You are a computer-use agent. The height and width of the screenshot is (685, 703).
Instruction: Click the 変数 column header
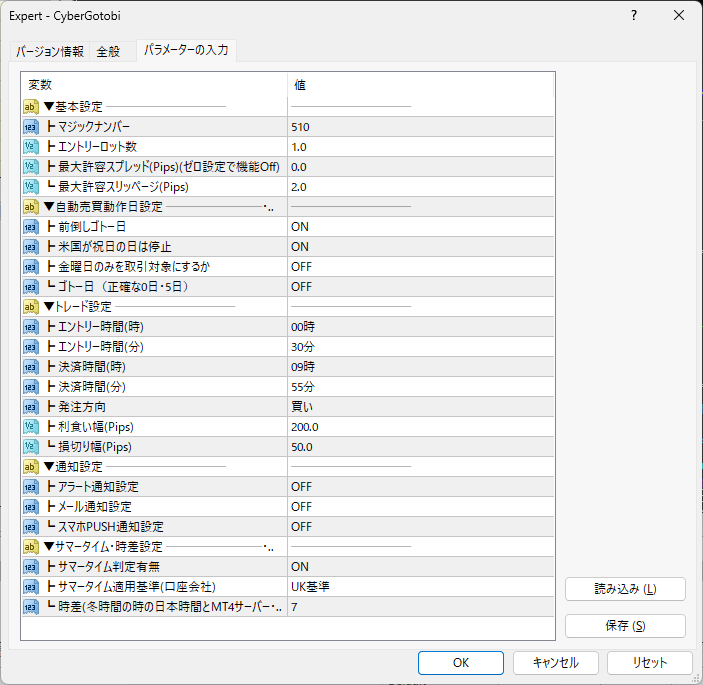tap(154, 84)
